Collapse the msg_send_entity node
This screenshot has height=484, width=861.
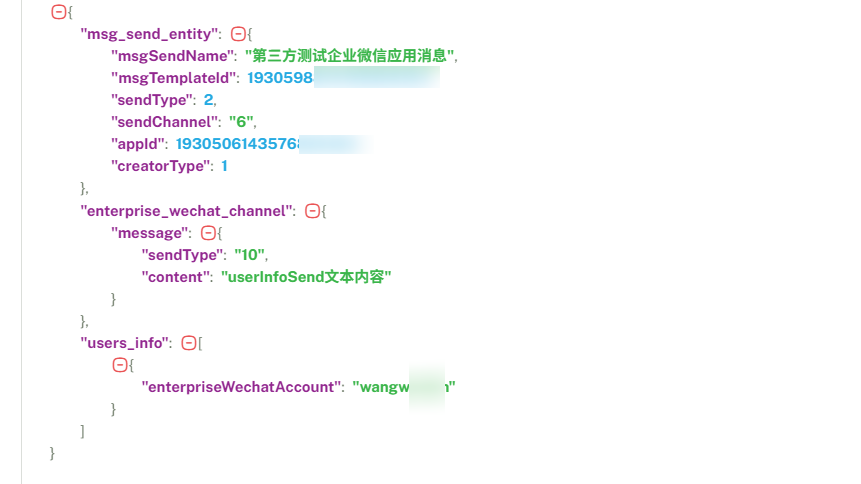(238, 34)
